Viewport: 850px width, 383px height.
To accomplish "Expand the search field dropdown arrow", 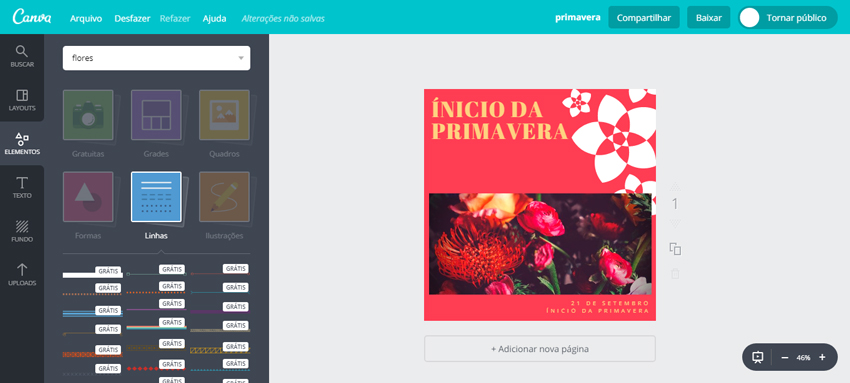I will [x=241, y=58].
